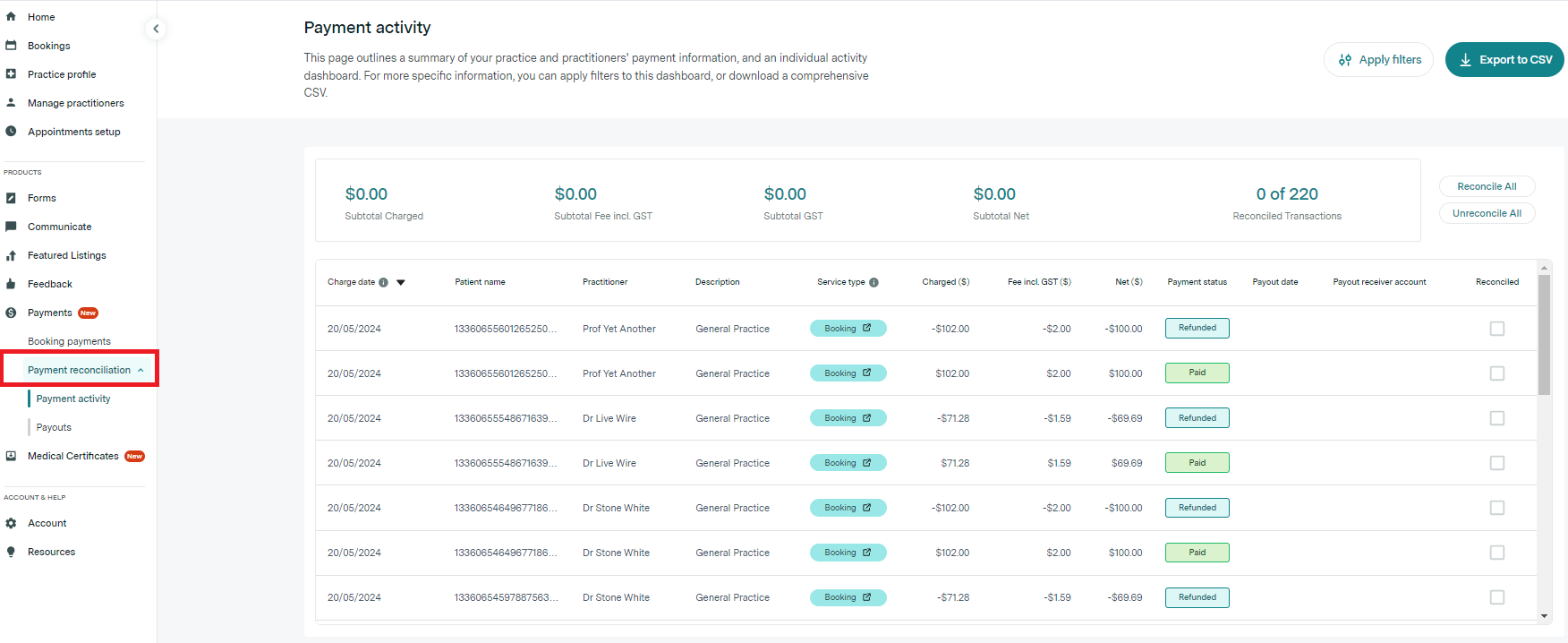Screen dimensions: 1568x643
Task: Click the Export to CSV button
Action: coord(1504,60)
